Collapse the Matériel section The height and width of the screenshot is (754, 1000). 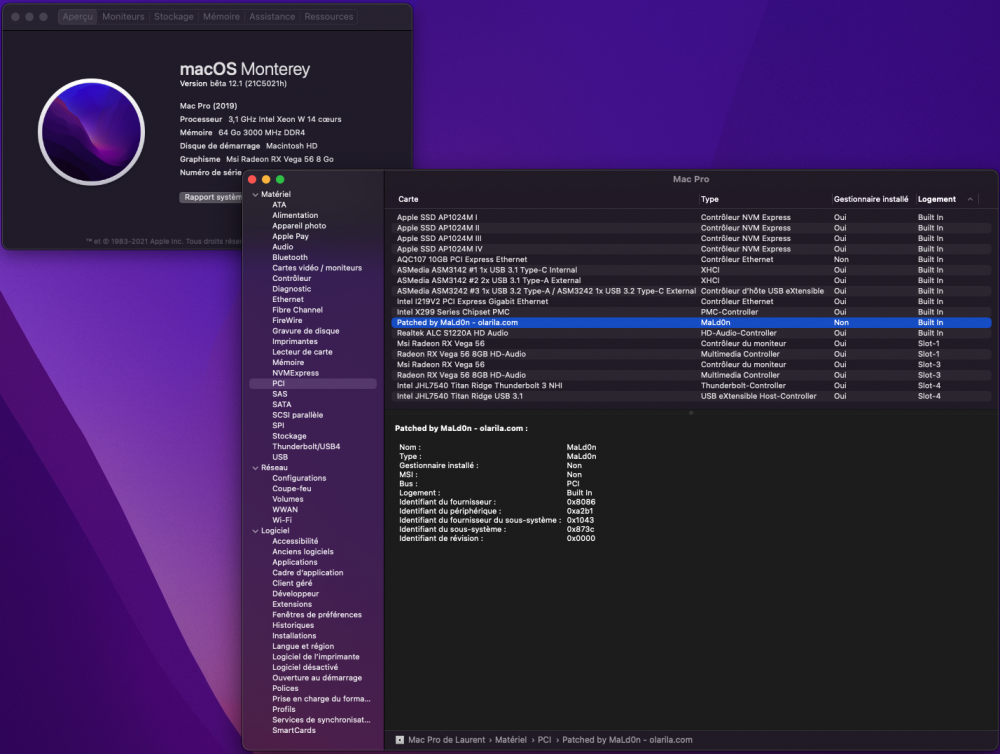(x=255, y=195)
